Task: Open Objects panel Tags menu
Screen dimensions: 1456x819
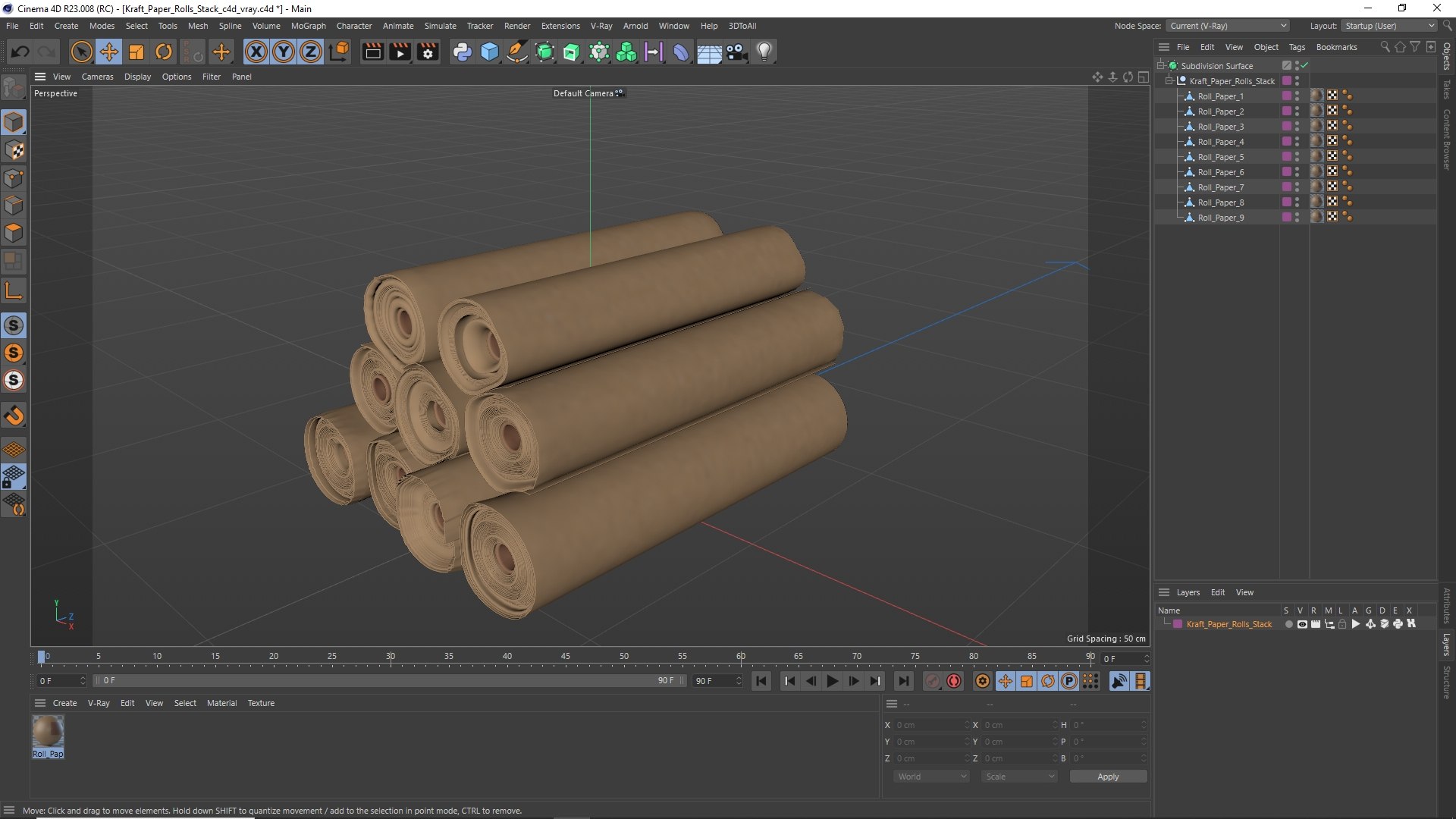Action: (x=1297, y=47)
